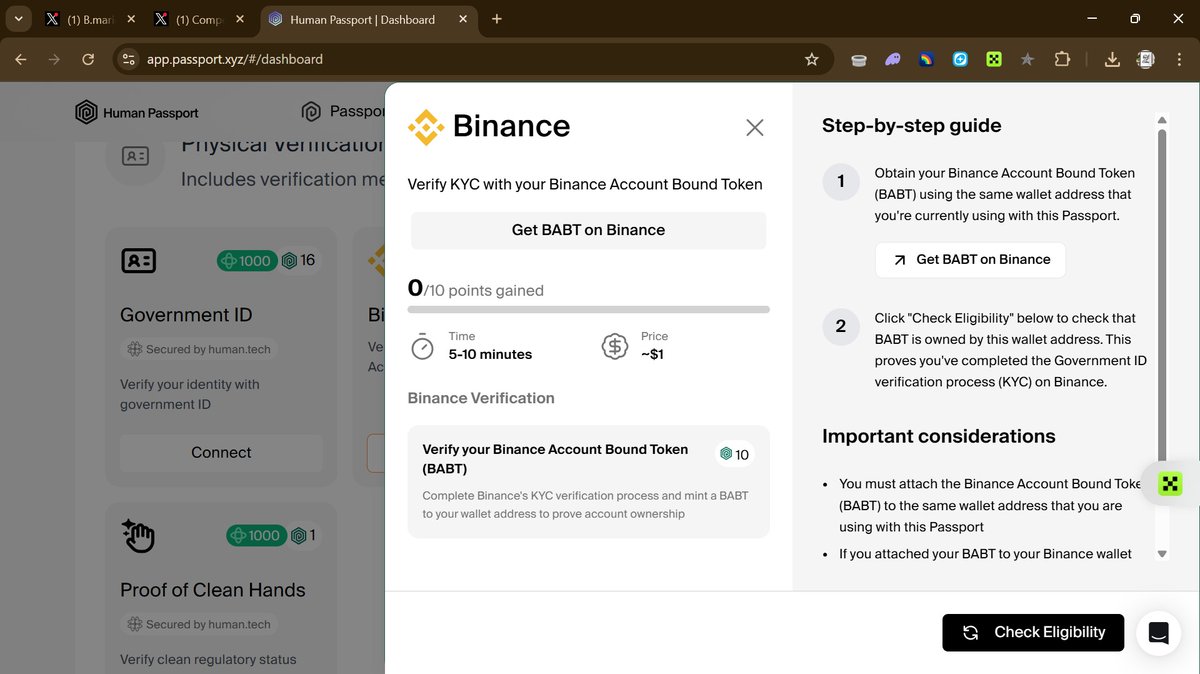This screenshot has width=1200, height=674.
Task: Close the Human Passport Dashboard tab
Action: point(462,19)
